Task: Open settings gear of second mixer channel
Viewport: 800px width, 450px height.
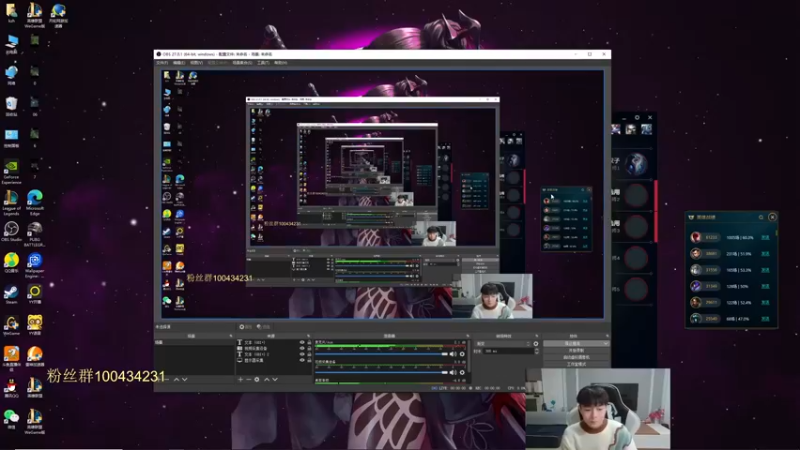Action: click(462, 372)
